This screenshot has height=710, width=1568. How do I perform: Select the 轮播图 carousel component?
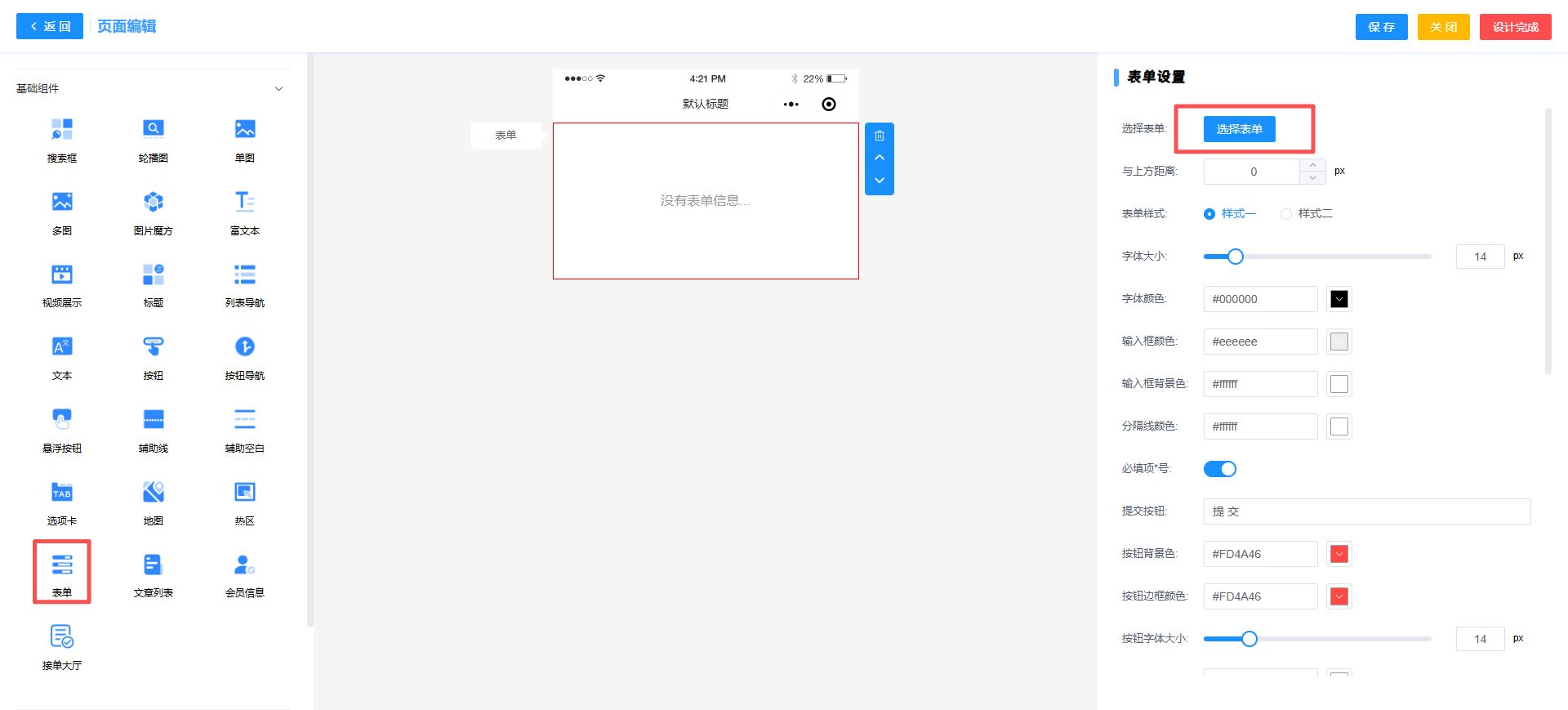click(153, 139)
